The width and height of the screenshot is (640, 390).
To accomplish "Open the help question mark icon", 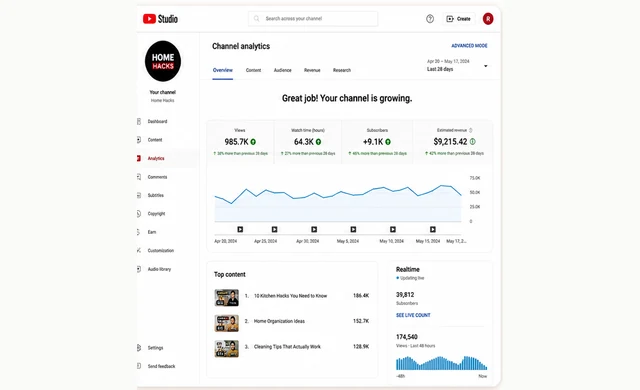I will [x=430, y=19].
